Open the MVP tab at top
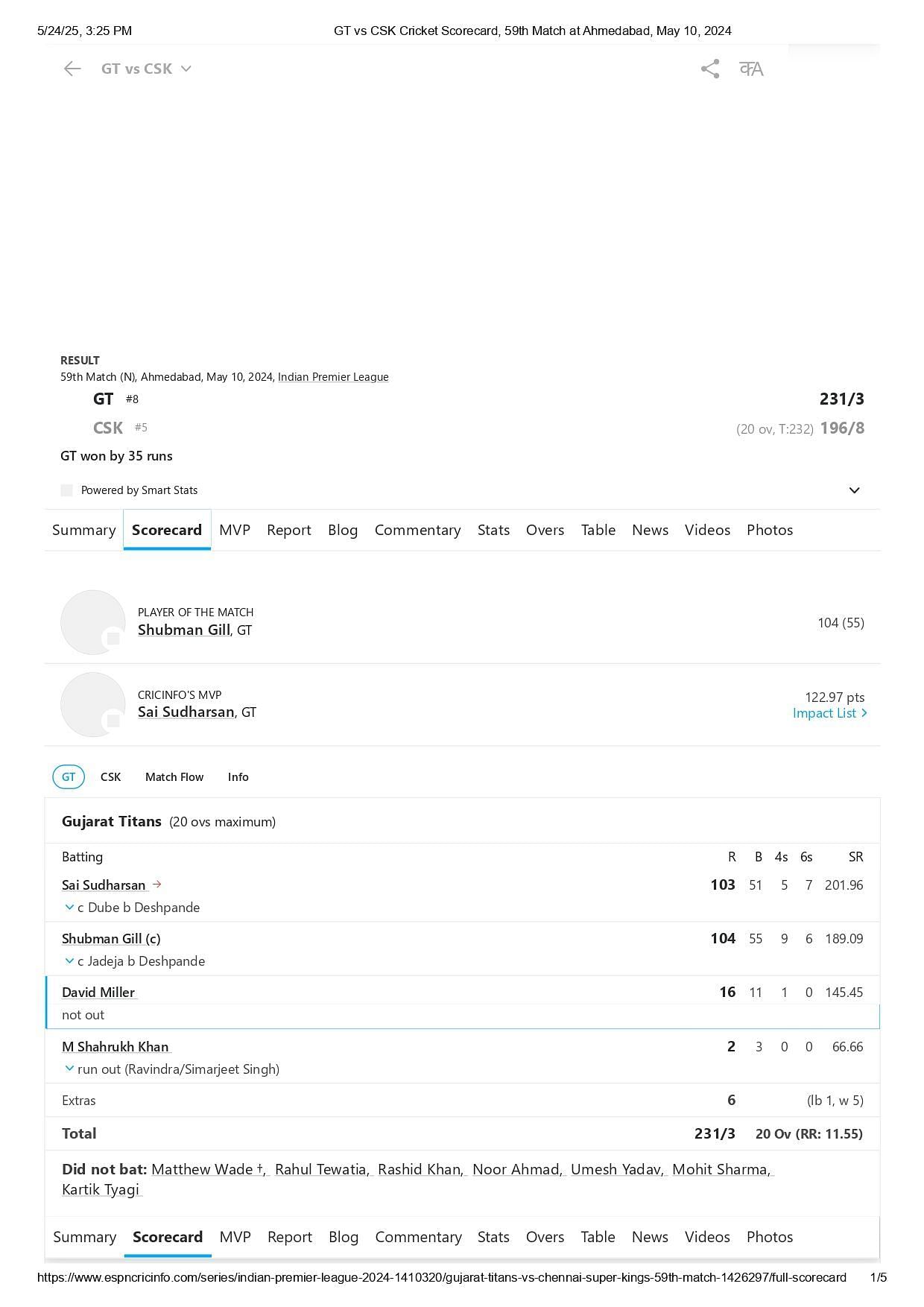 [235, 530]
